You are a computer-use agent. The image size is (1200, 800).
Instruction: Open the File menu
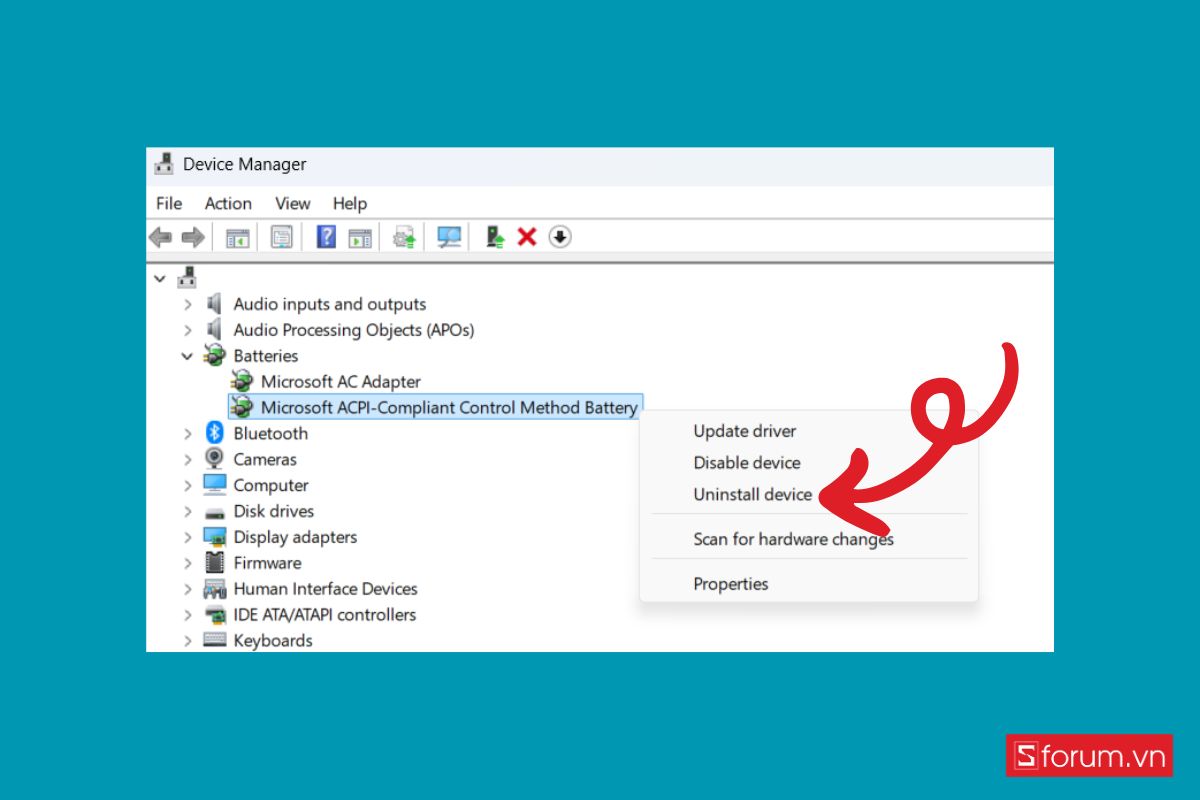[169, 203]
